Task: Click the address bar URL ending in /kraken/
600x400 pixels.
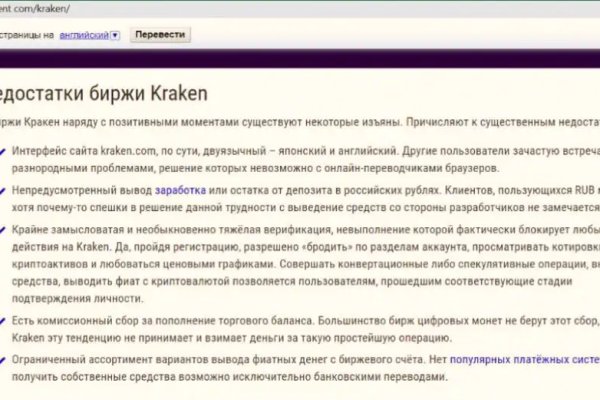Action: coord(40,7)
